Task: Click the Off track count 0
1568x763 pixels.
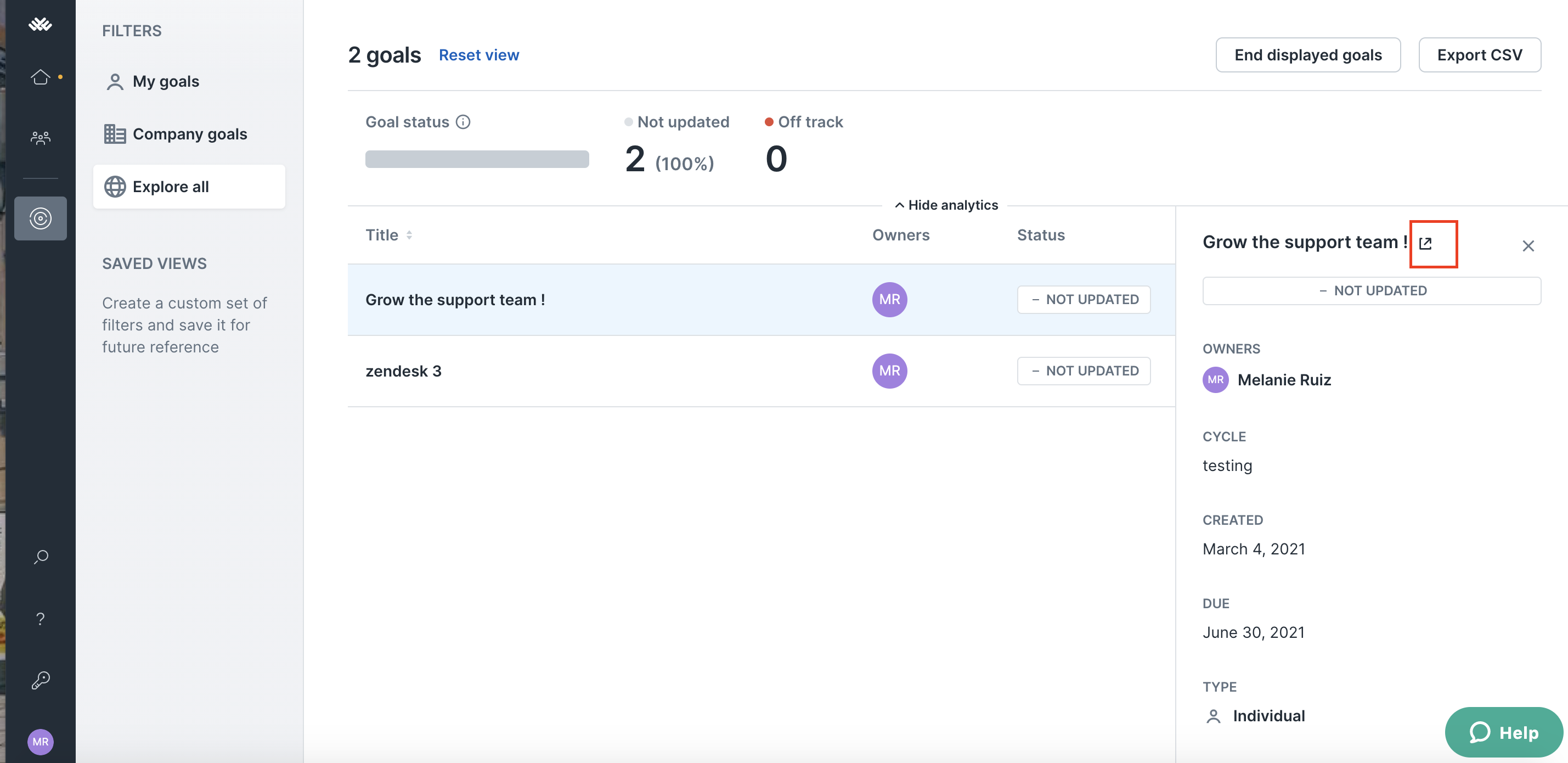Action: tap(775, 160)
